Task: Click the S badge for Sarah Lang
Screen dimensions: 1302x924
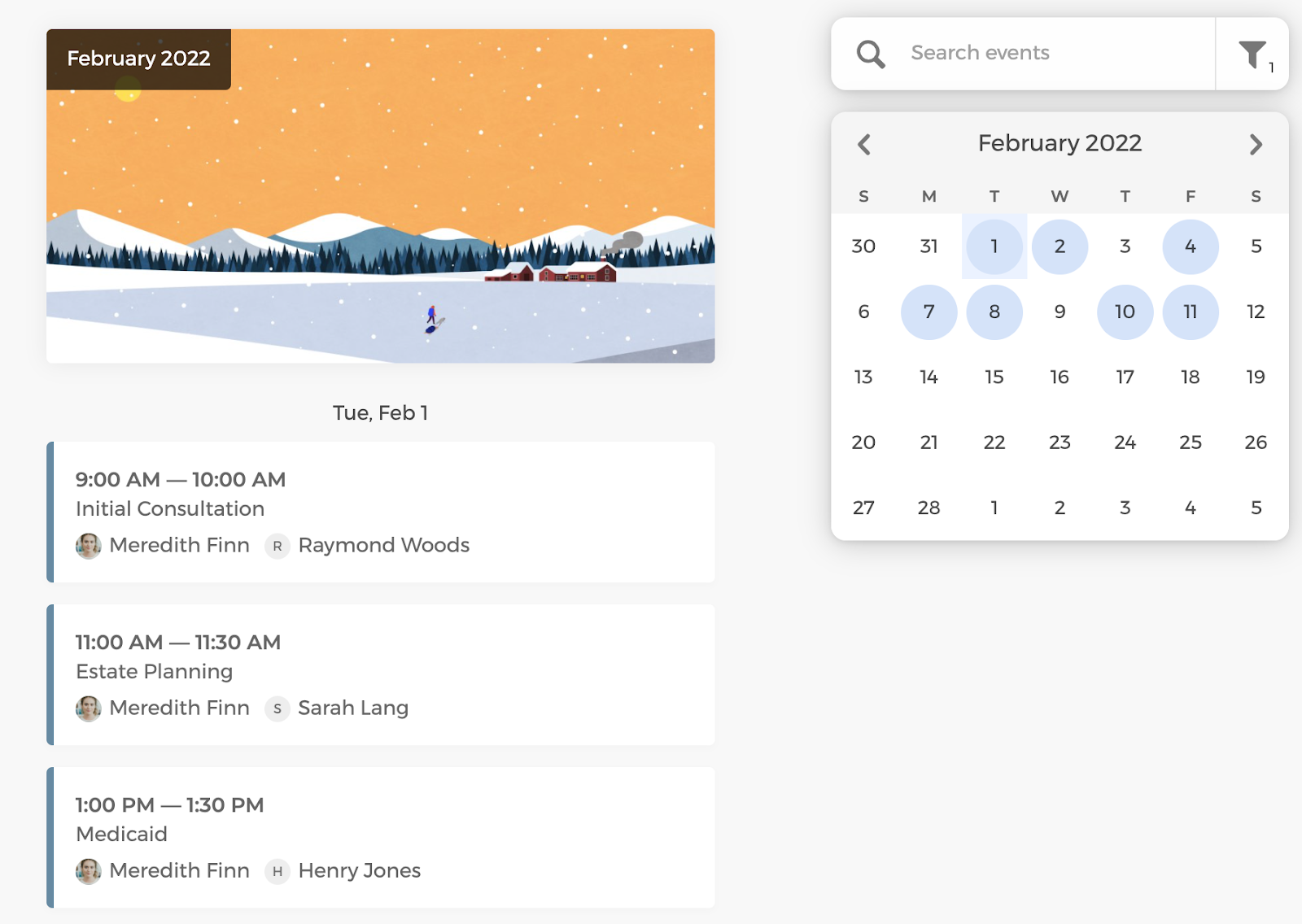Action: click(x=277, y=709)
